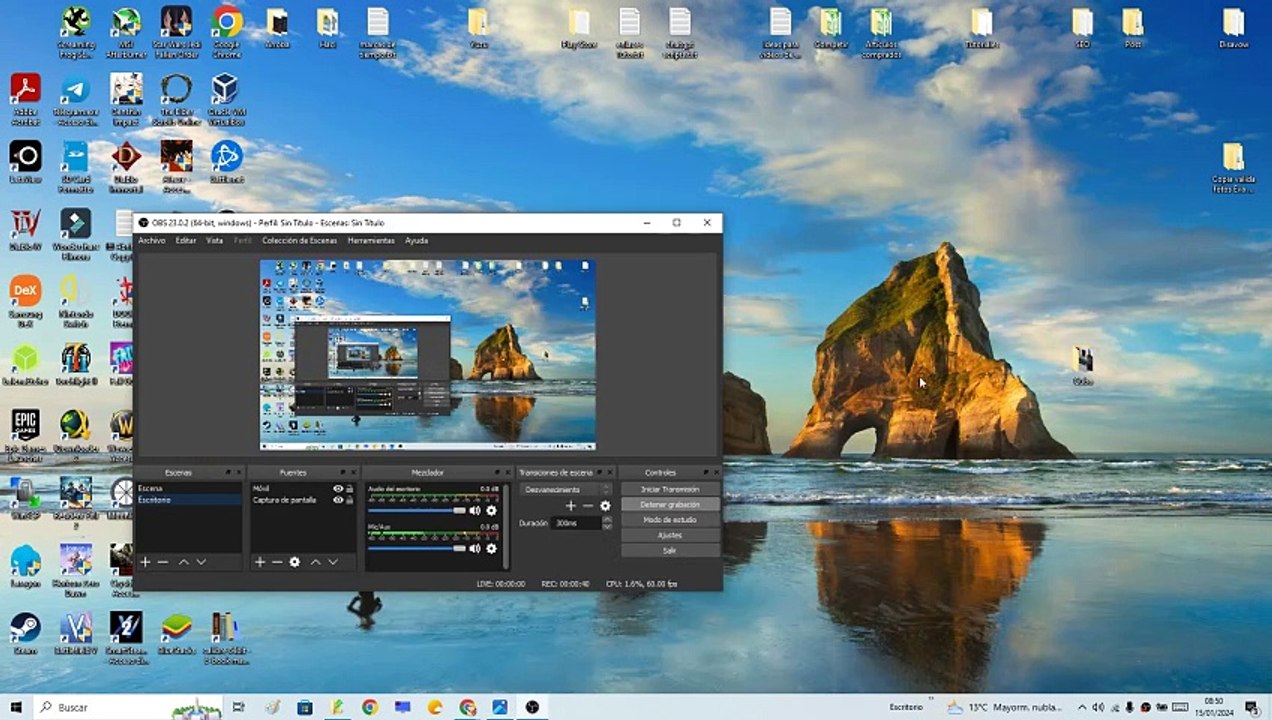
Task: Open Mic/Aux audio settings gear
Action: [x=491, y=548]
